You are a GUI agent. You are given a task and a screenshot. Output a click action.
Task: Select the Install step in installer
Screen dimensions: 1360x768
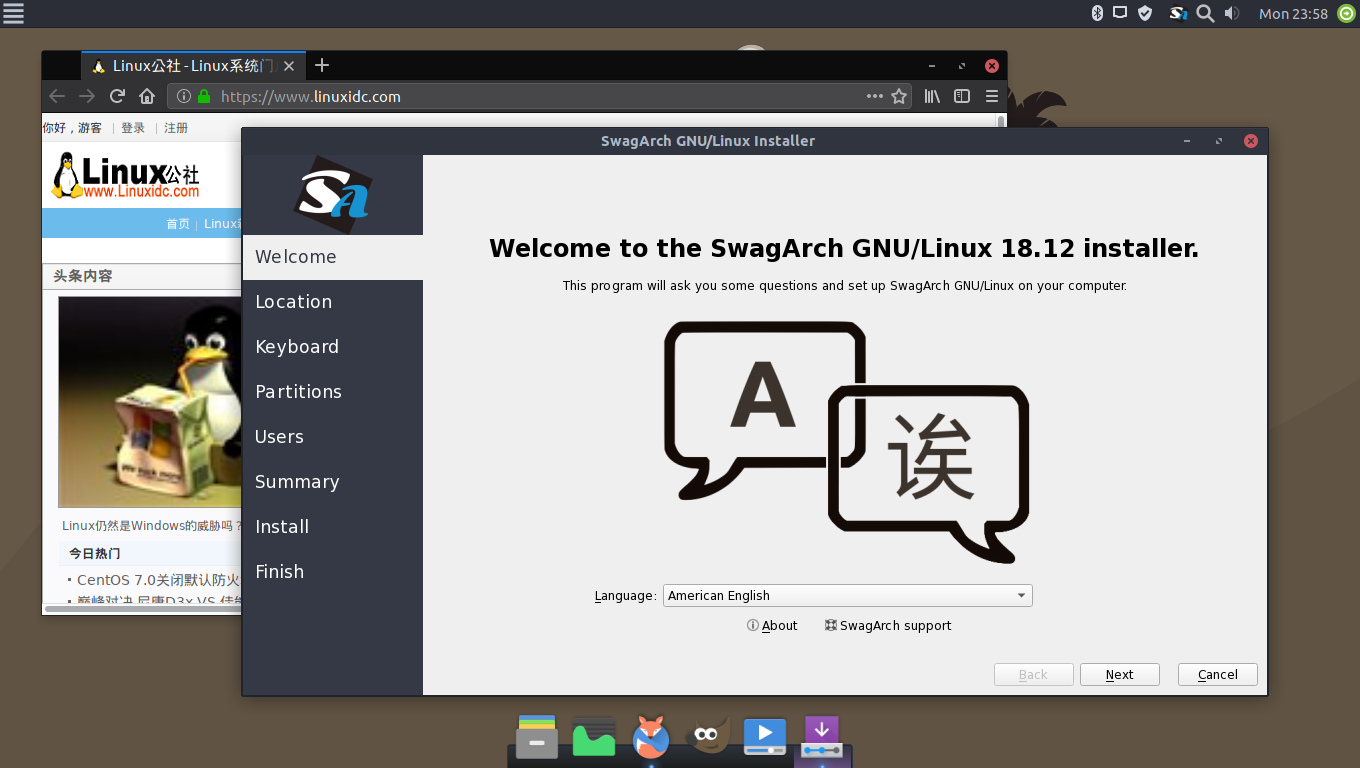[x=332, y=527]
